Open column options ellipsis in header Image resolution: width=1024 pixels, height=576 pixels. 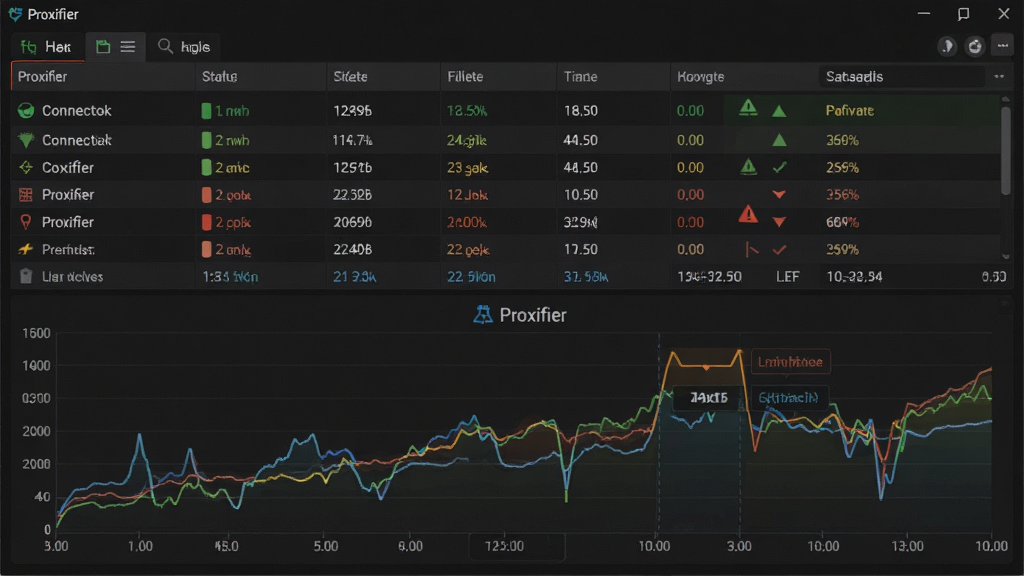999,76
